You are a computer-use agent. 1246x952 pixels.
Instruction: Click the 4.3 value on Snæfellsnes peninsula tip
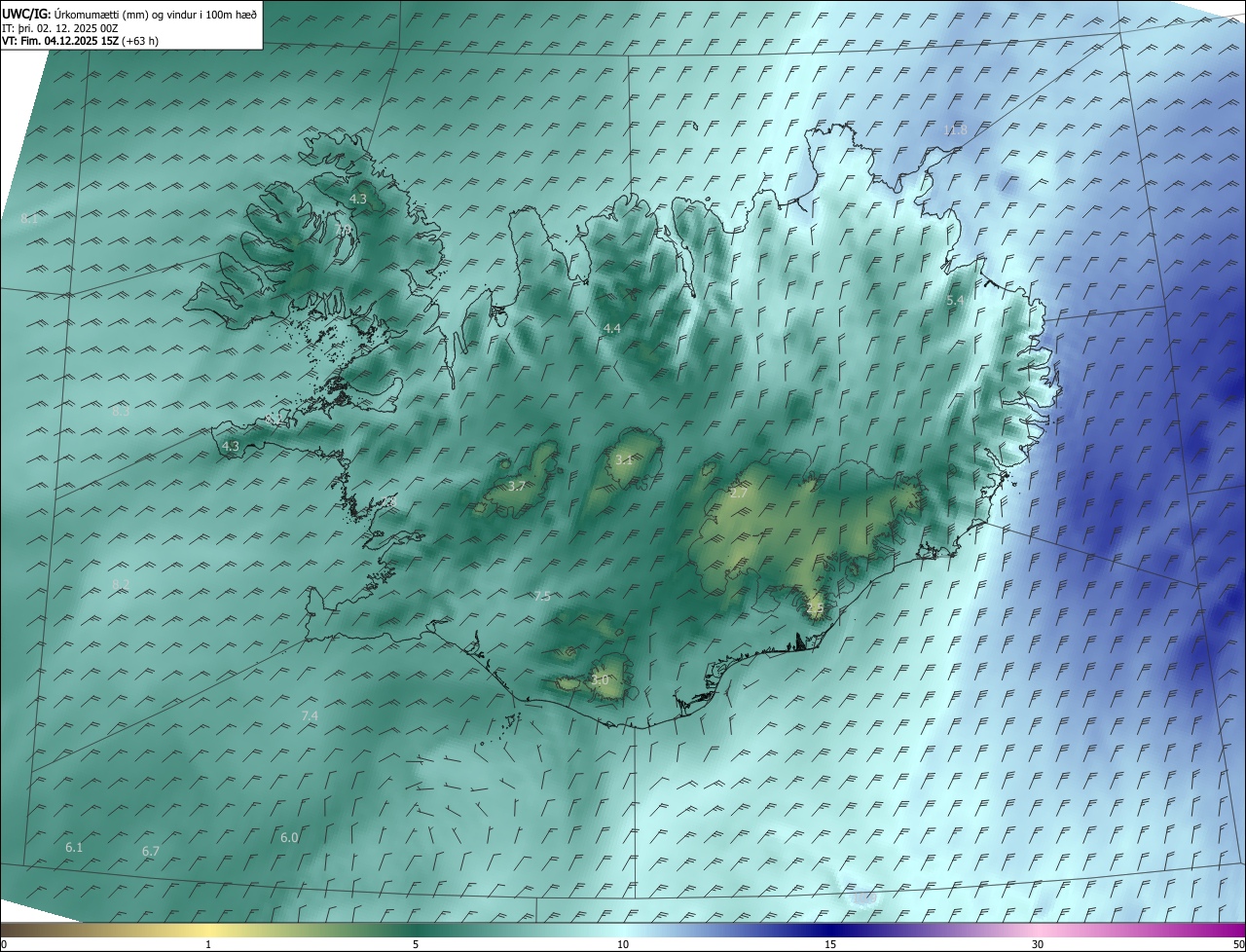click(x=231, y=446)
